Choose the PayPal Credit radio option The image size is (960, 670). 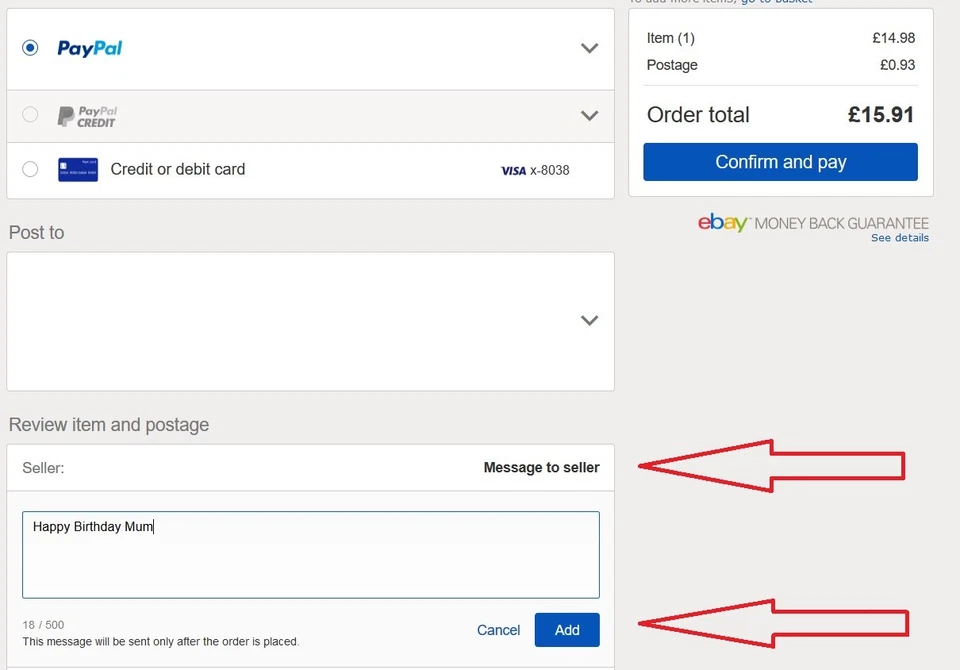point(30,115)
